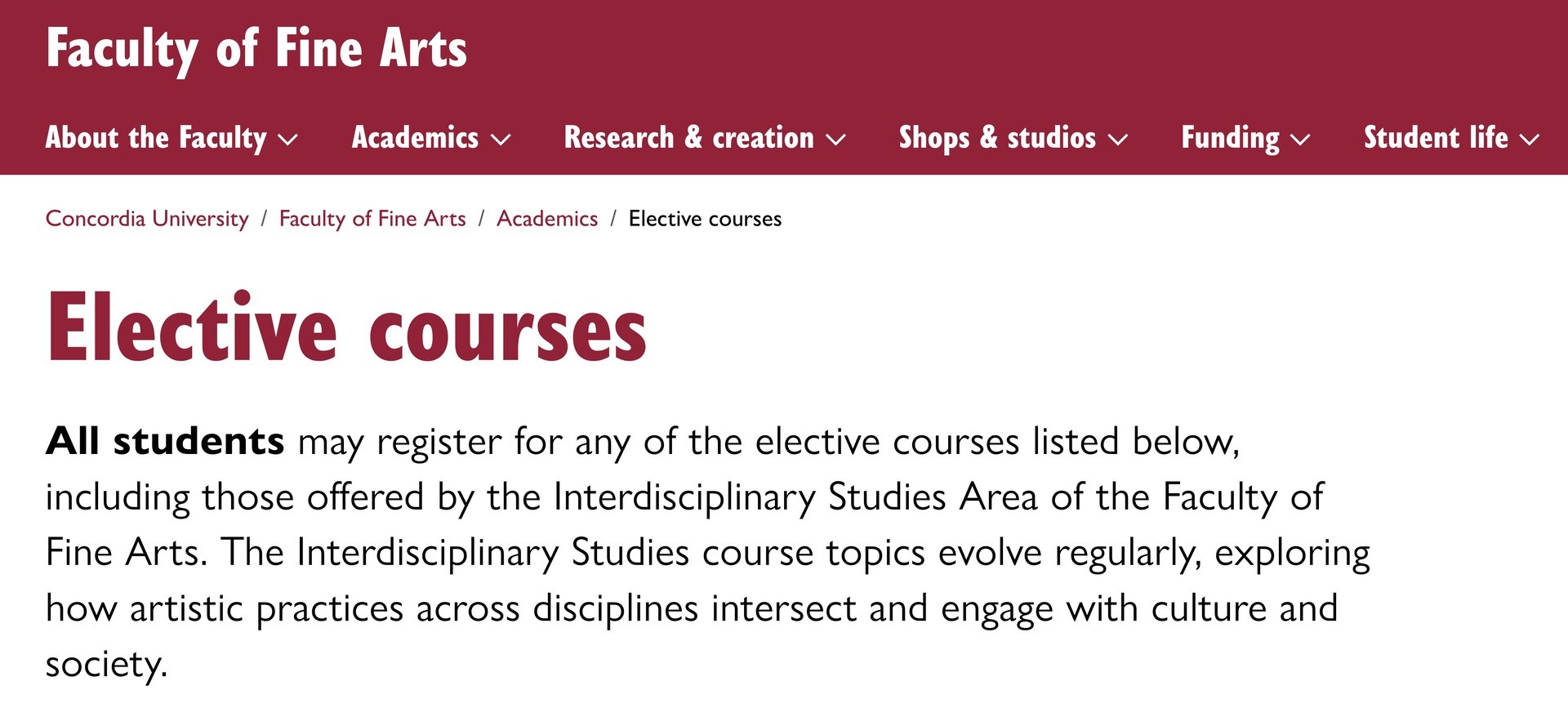Screen dimensions: 1568x717
Task: Follow the Academics breadcrumb link
Action: pos(547,219)
